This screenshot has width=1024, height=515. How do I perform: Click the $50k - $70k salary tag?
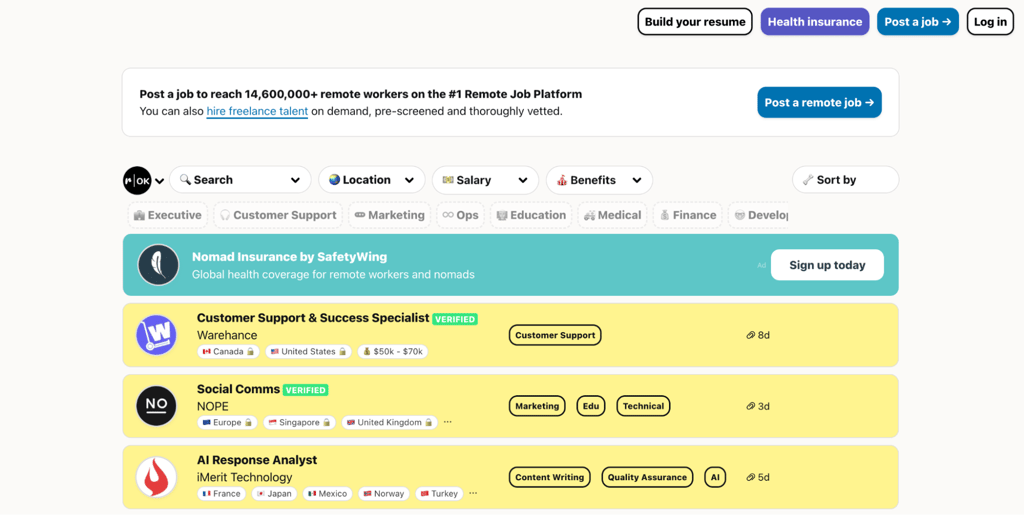392,351
